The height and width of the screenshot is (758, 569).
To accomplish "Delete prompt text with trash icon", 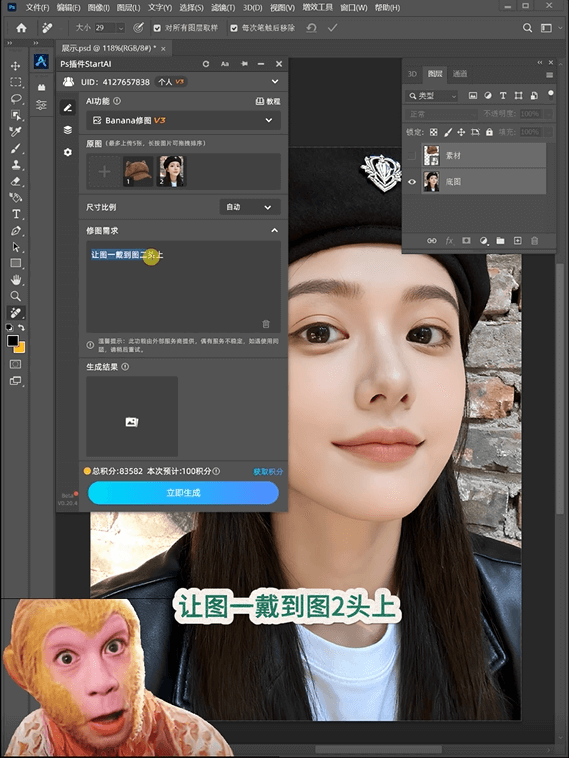I will pos(265,324).
